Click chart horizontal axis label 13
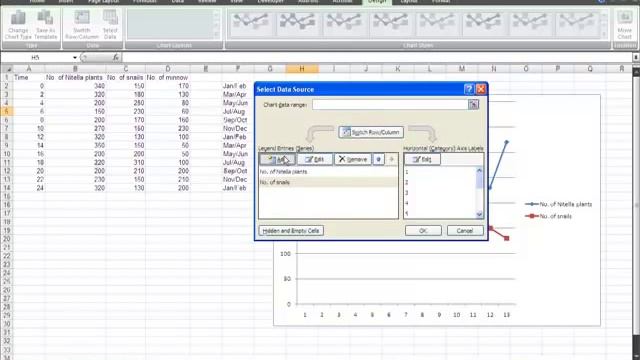 (x=507, y=315)
